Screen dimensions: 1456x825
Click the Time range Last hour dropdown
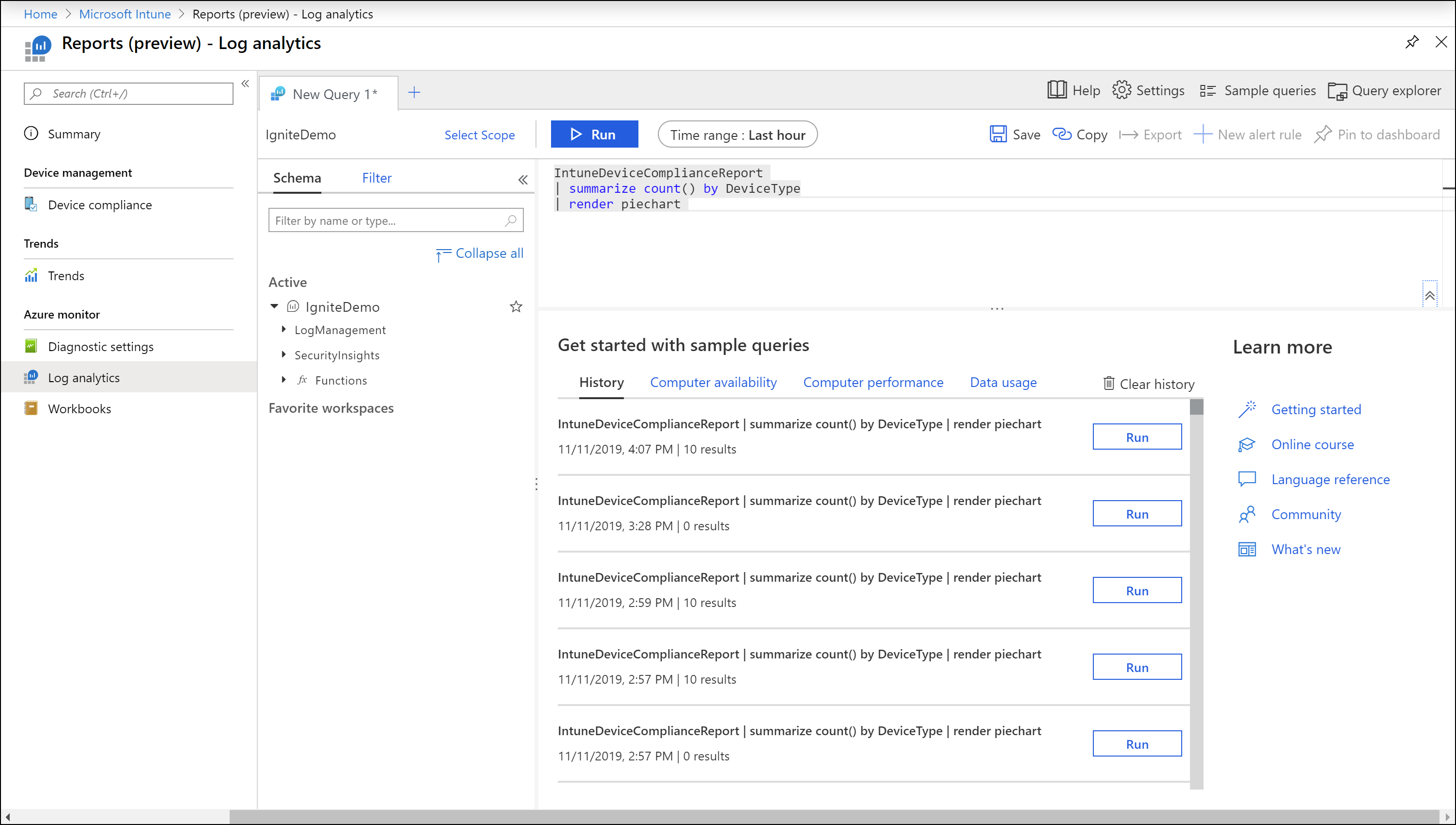tap(737, 134)
